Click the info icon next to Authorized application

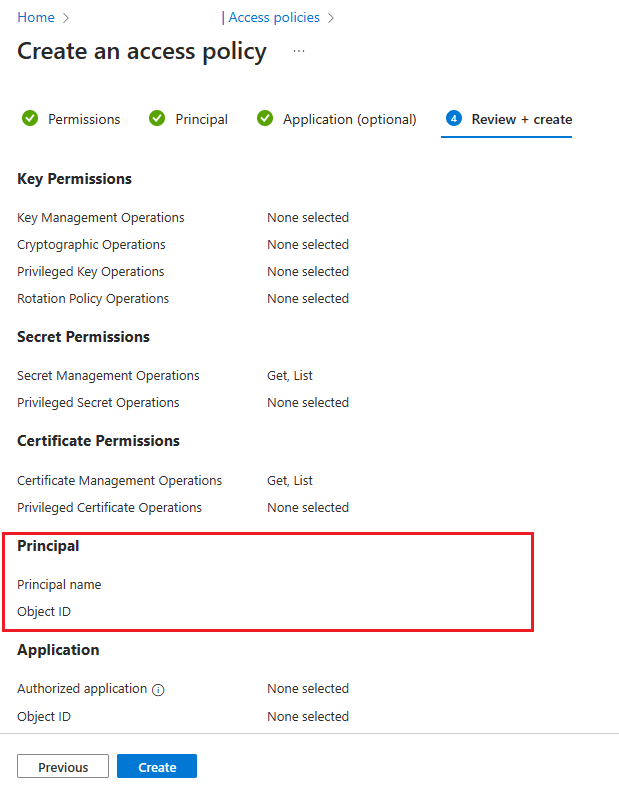[x=158, y=689]
